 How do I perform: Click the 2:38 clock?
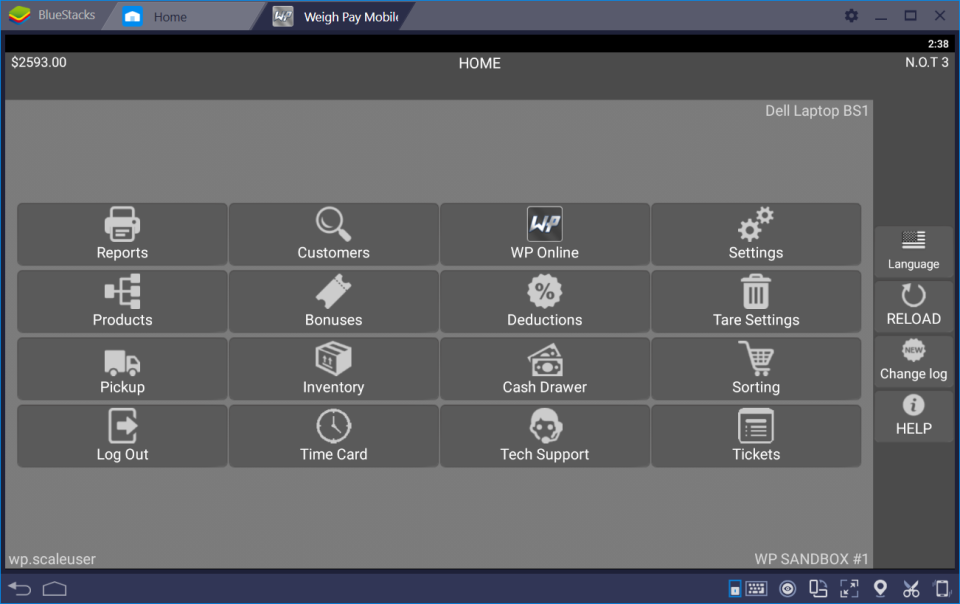point(938,44)
